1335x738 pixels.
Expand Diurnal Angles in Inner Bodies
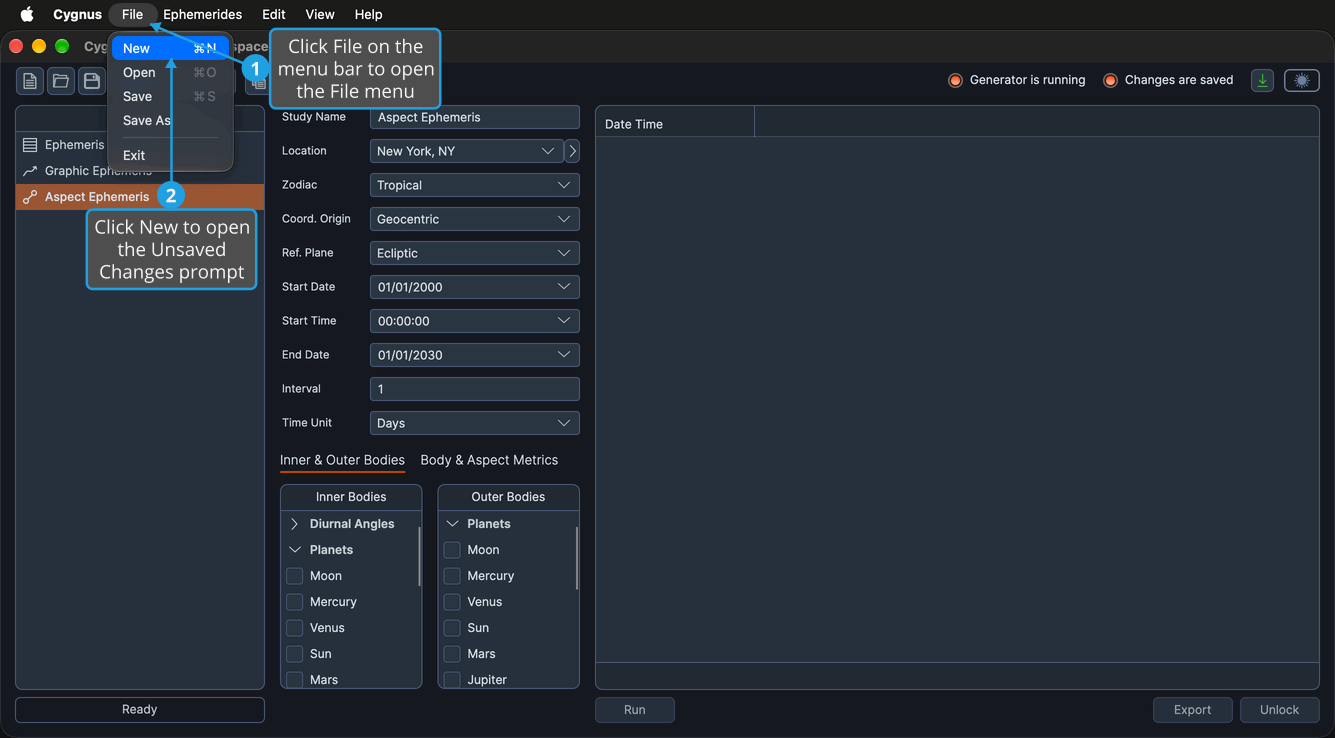pos(295,524)
